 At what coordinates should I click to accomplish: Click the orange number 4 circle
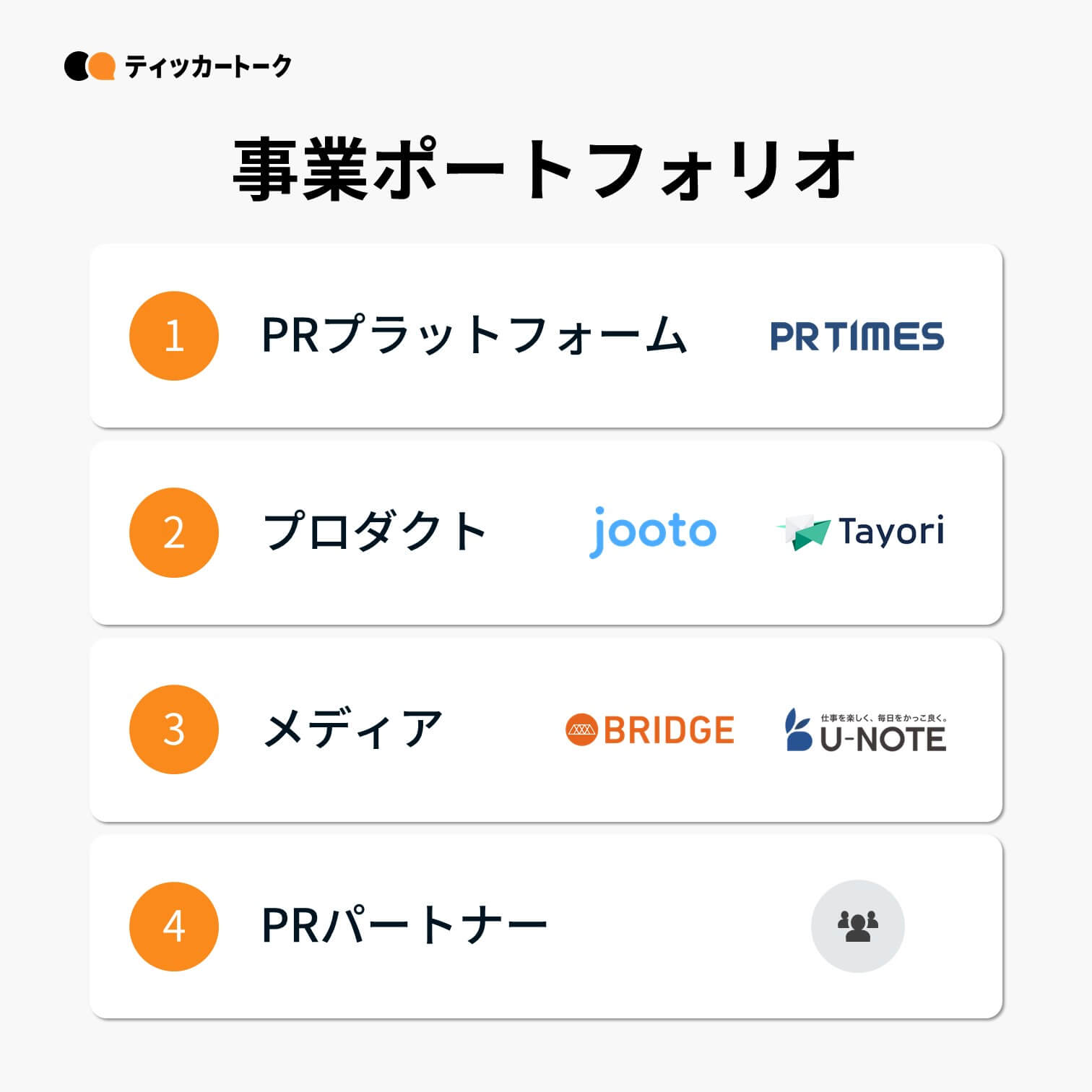click(x=174, y=926)
